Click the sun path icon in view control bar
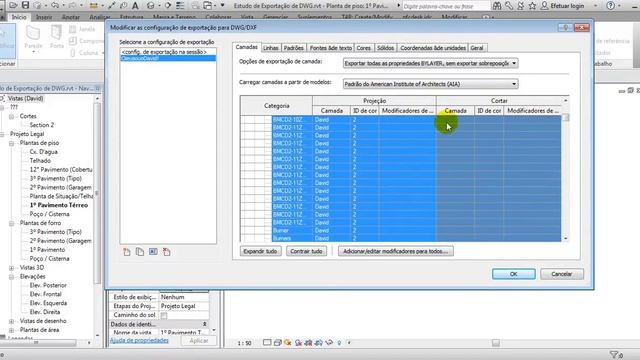Viewport: 640px width, 360px height. [288, 343]
